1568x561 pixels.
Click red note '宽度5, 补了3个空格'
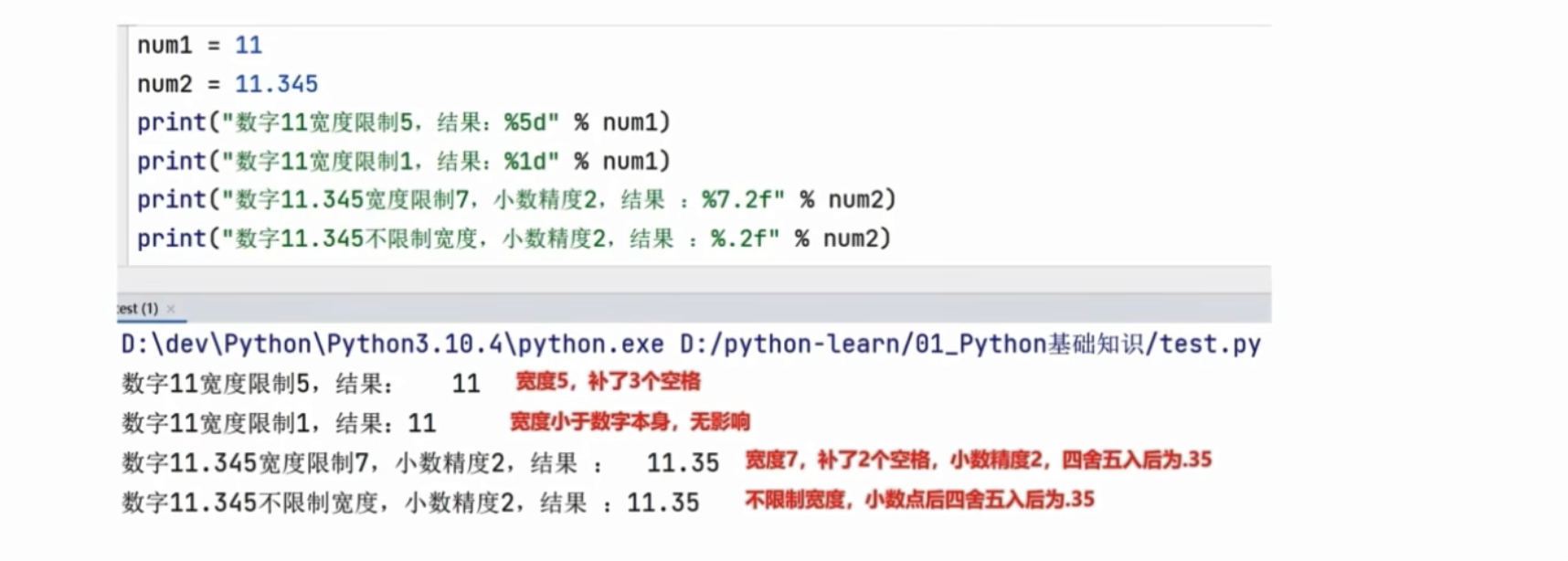tap(609, 382)
